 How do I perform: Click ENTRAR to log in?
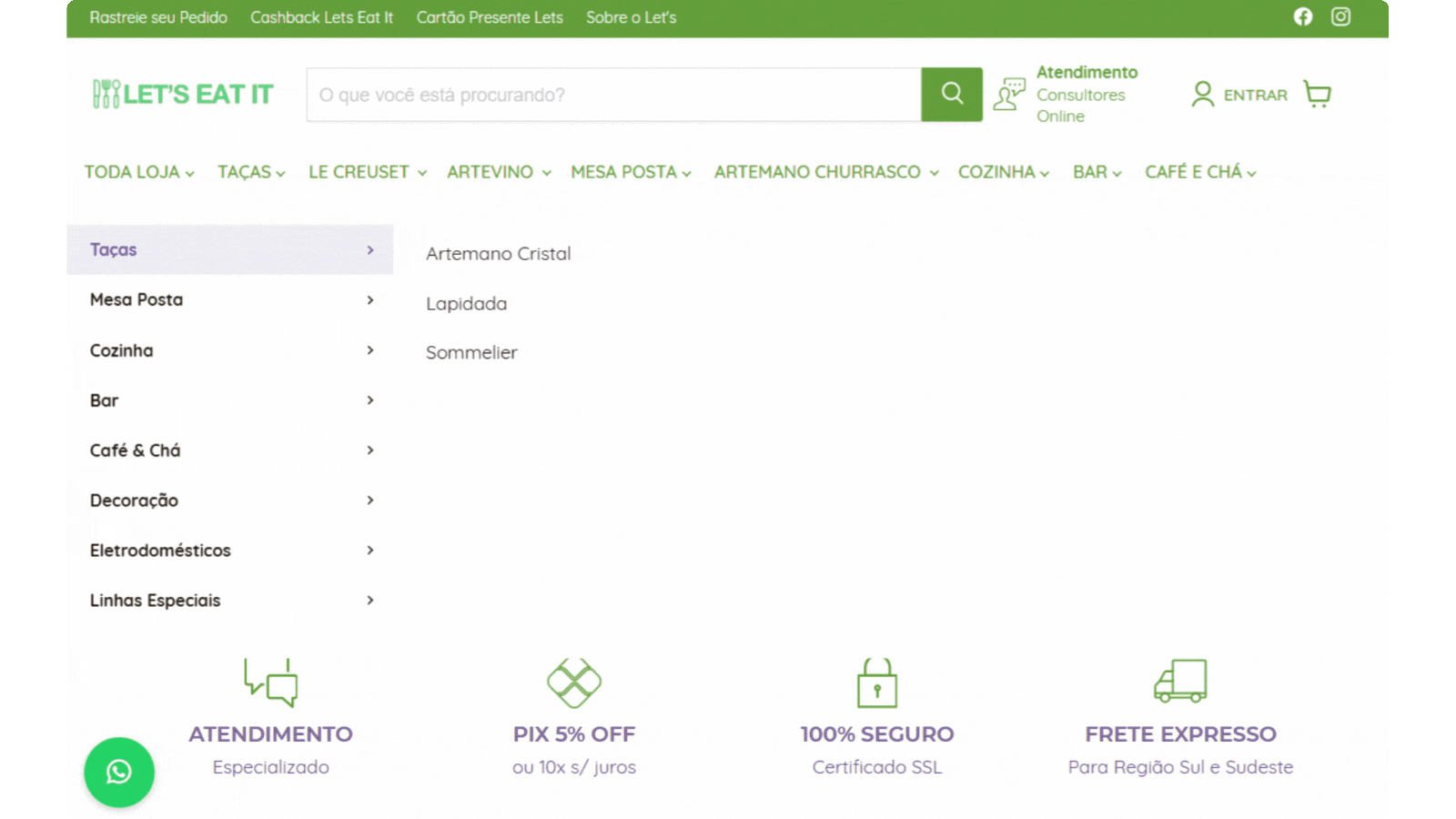click(1256, 95)
